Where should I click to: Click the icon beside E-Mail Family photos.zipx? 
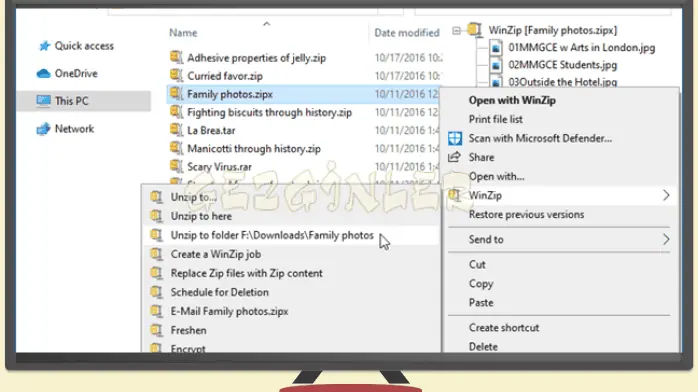tap(156, 311)
